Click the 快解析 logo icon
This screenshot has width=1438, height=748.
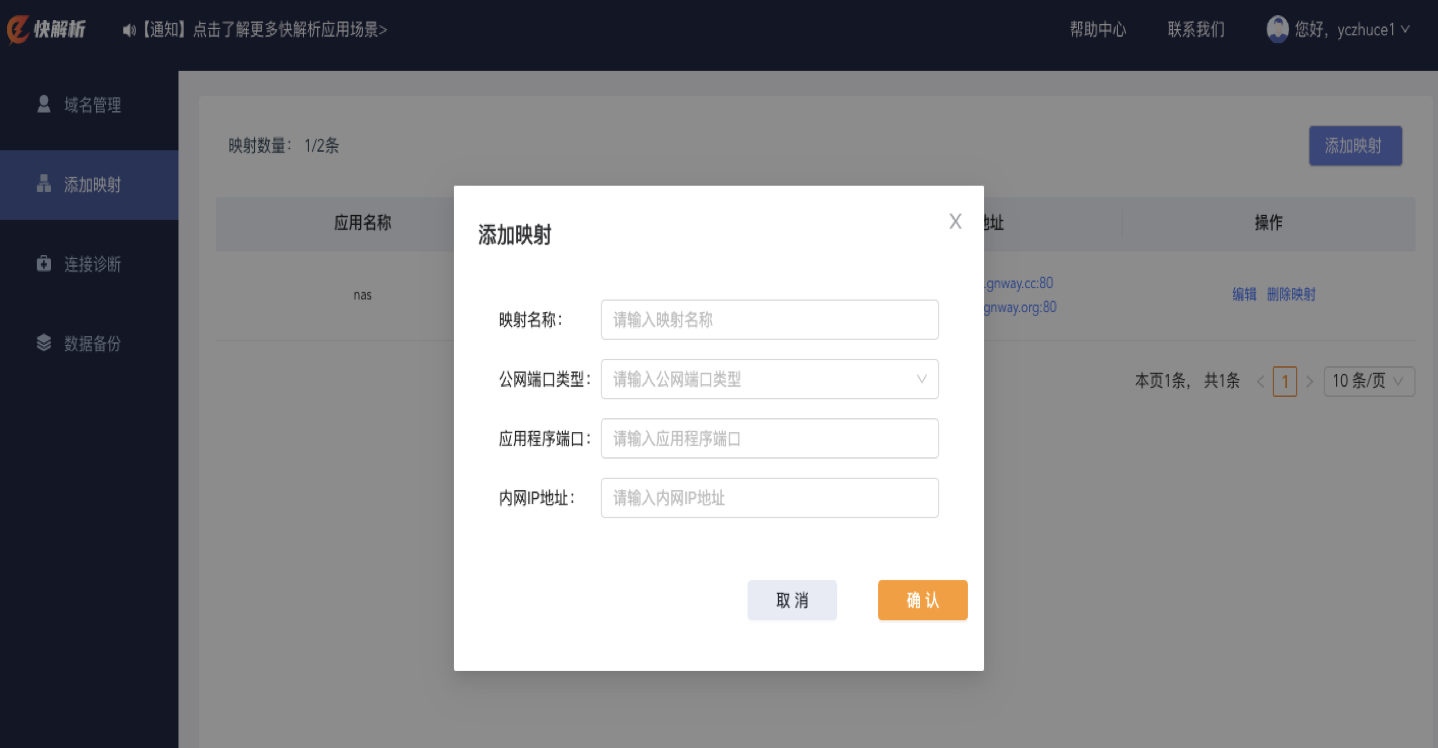pyautogui.click(x=19, y=30)
